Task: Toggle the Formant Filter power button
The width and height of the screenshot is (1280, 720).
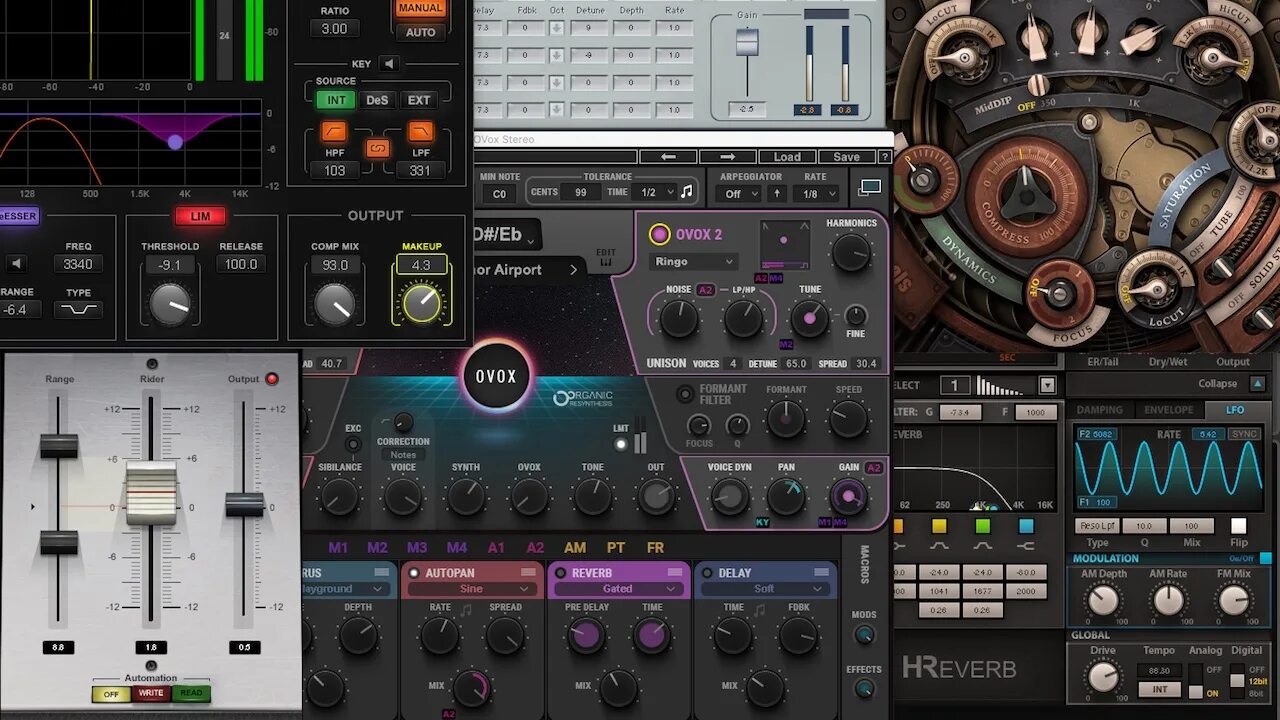Action: click(x=685, y=394)
